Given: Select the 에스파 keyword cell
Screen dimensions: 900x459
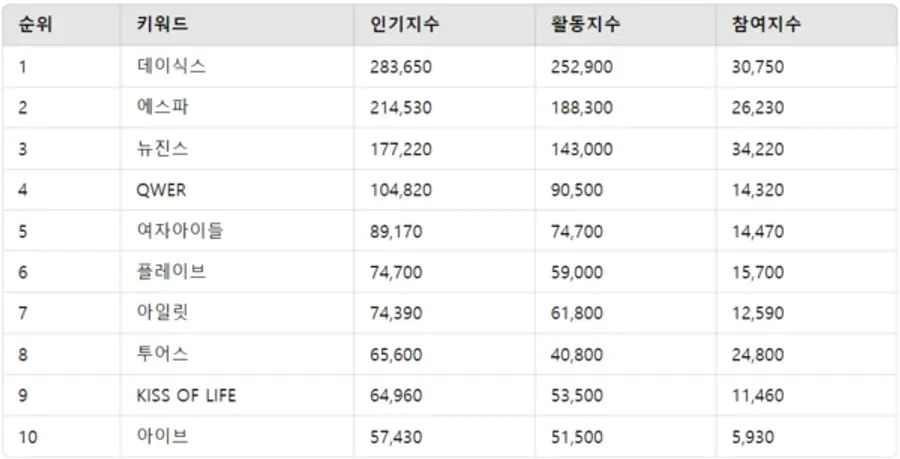Looking at the screenshot, I should click(x=162, y=108).
